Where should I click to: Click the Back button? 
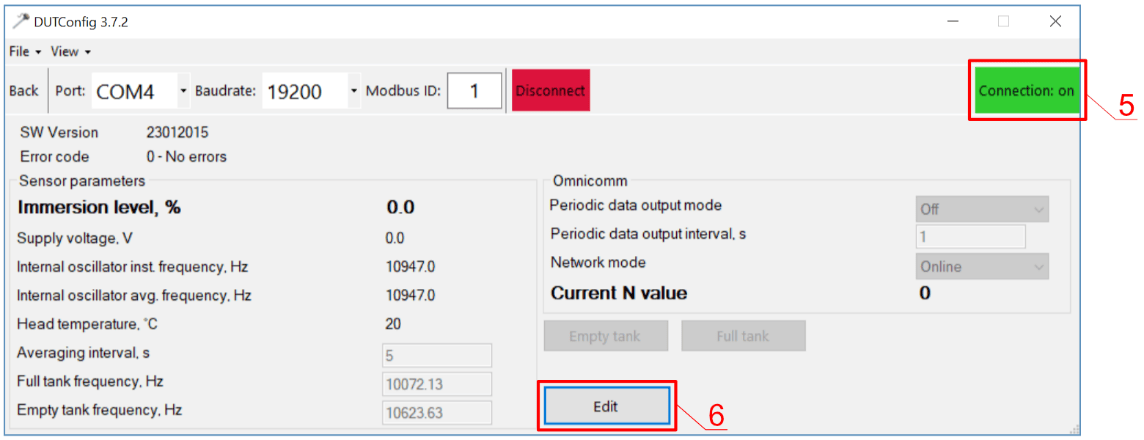(24, 91)
